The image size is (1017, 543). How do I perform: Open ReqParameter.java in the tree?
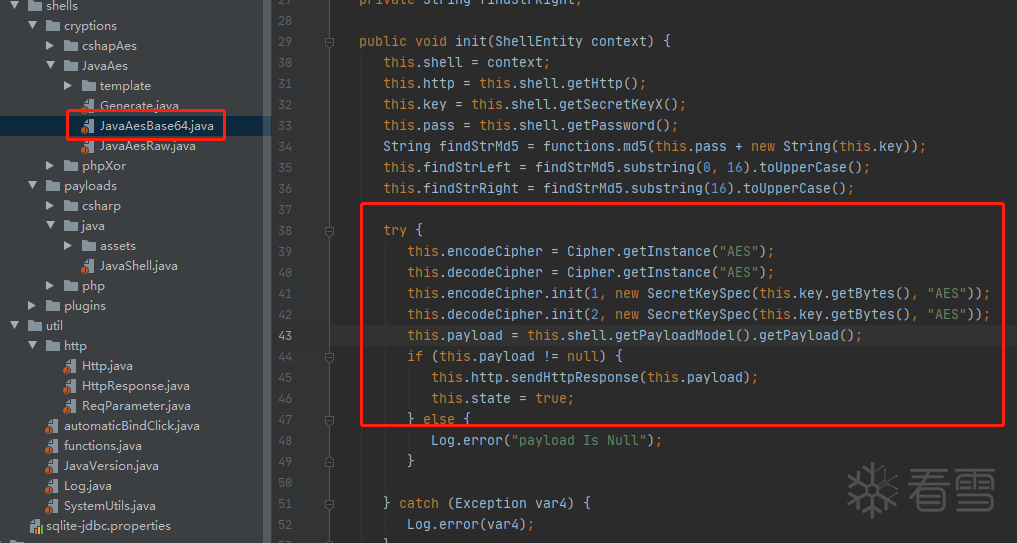click(x=136, y=406)
